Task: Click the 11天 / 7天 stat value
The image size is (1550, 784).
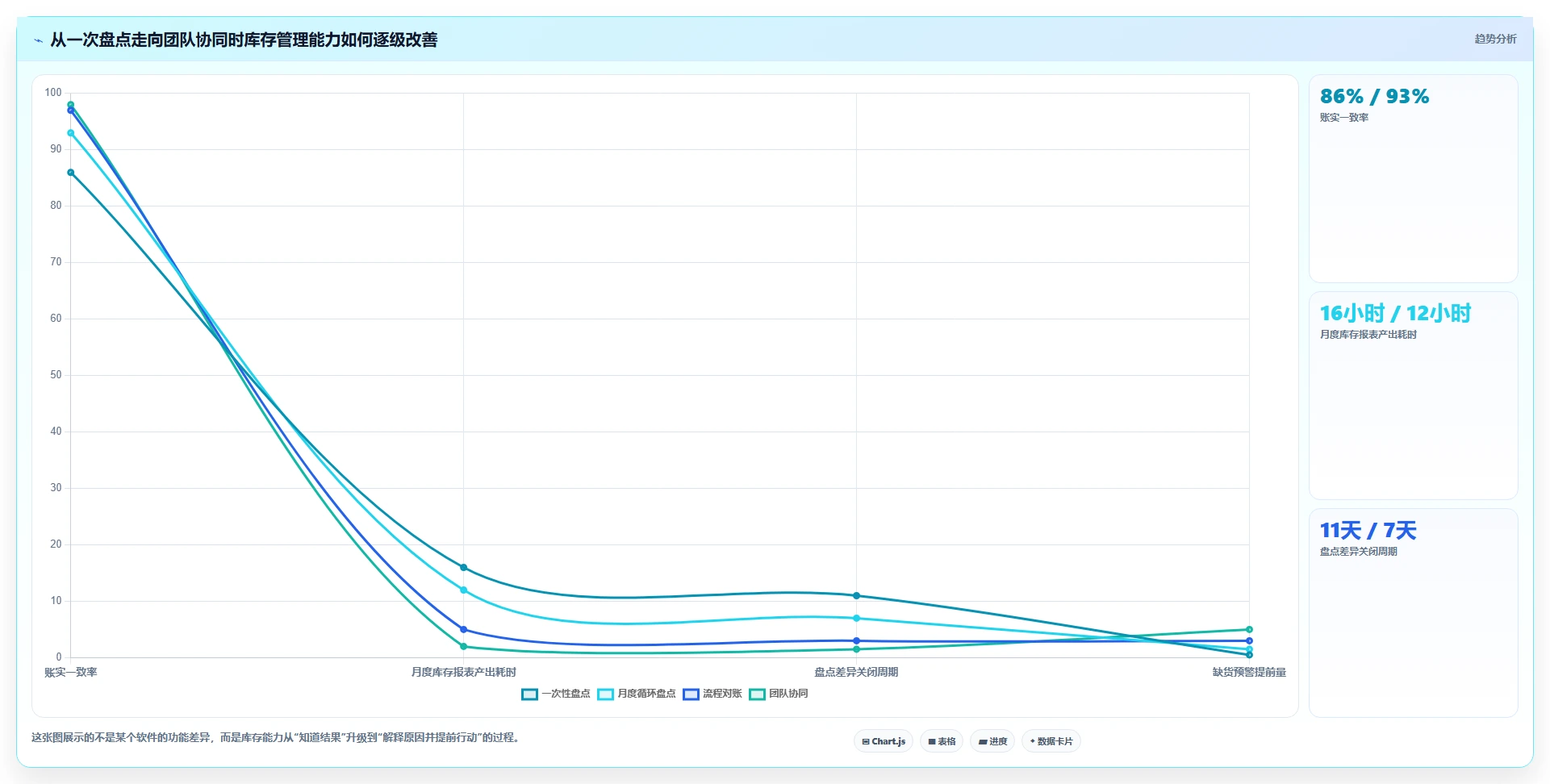Action: (1368, 531)
